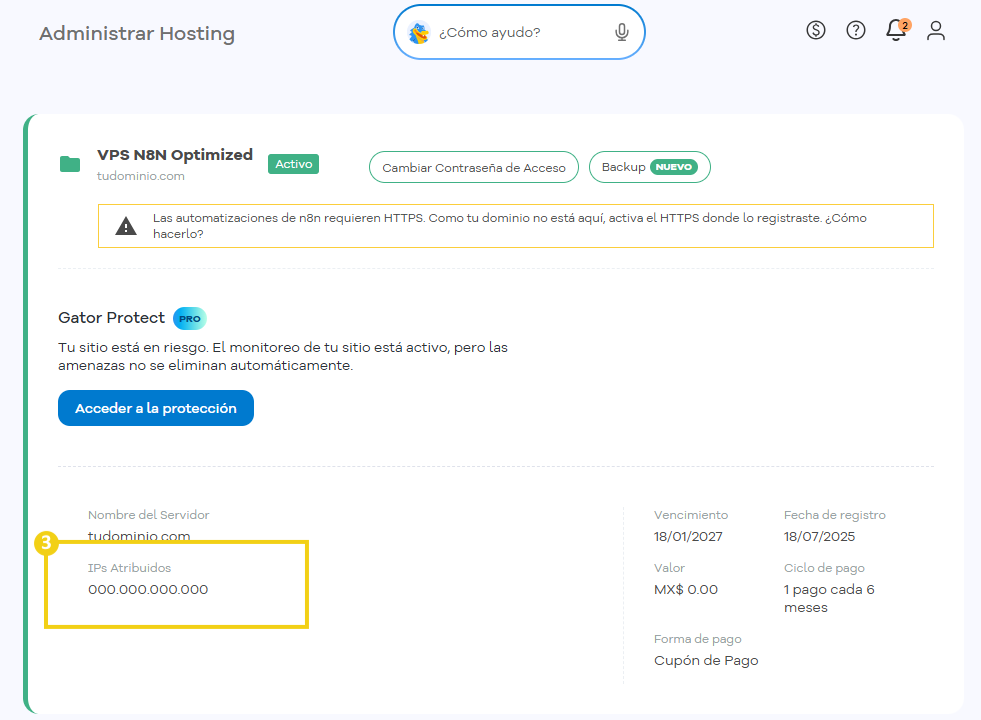Open the notifications bell
The image size is (981, 720).
pyautogui.click(x=897, y=30)
